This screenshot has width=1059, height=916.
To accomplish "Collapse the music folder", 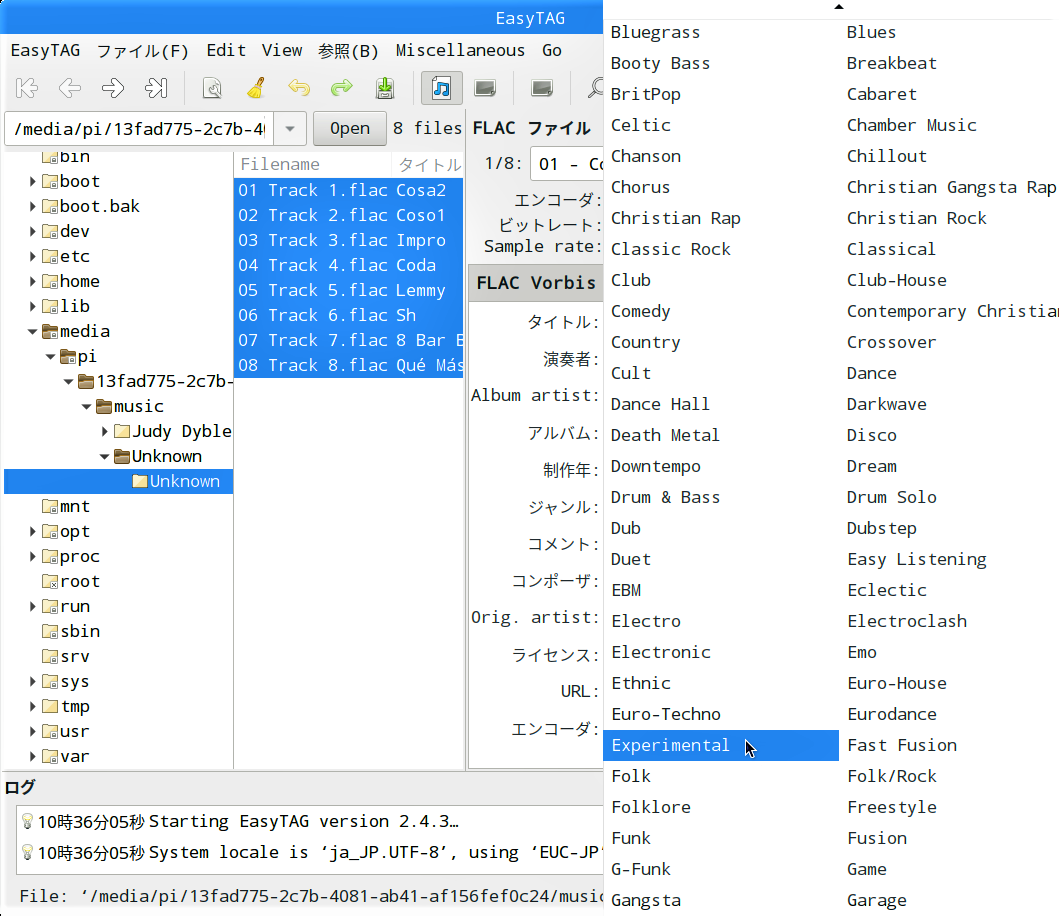I will [x=86, y=406].
